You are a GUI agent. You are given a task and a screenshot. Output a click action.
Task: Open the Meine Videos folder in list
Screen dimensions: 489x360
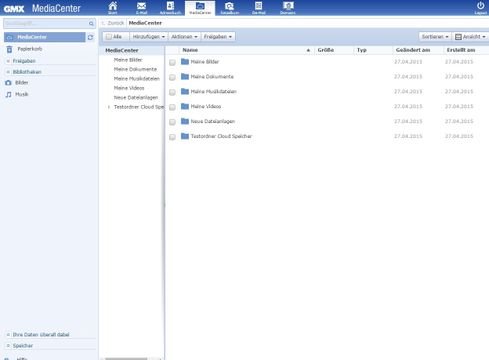coord(206,106)
